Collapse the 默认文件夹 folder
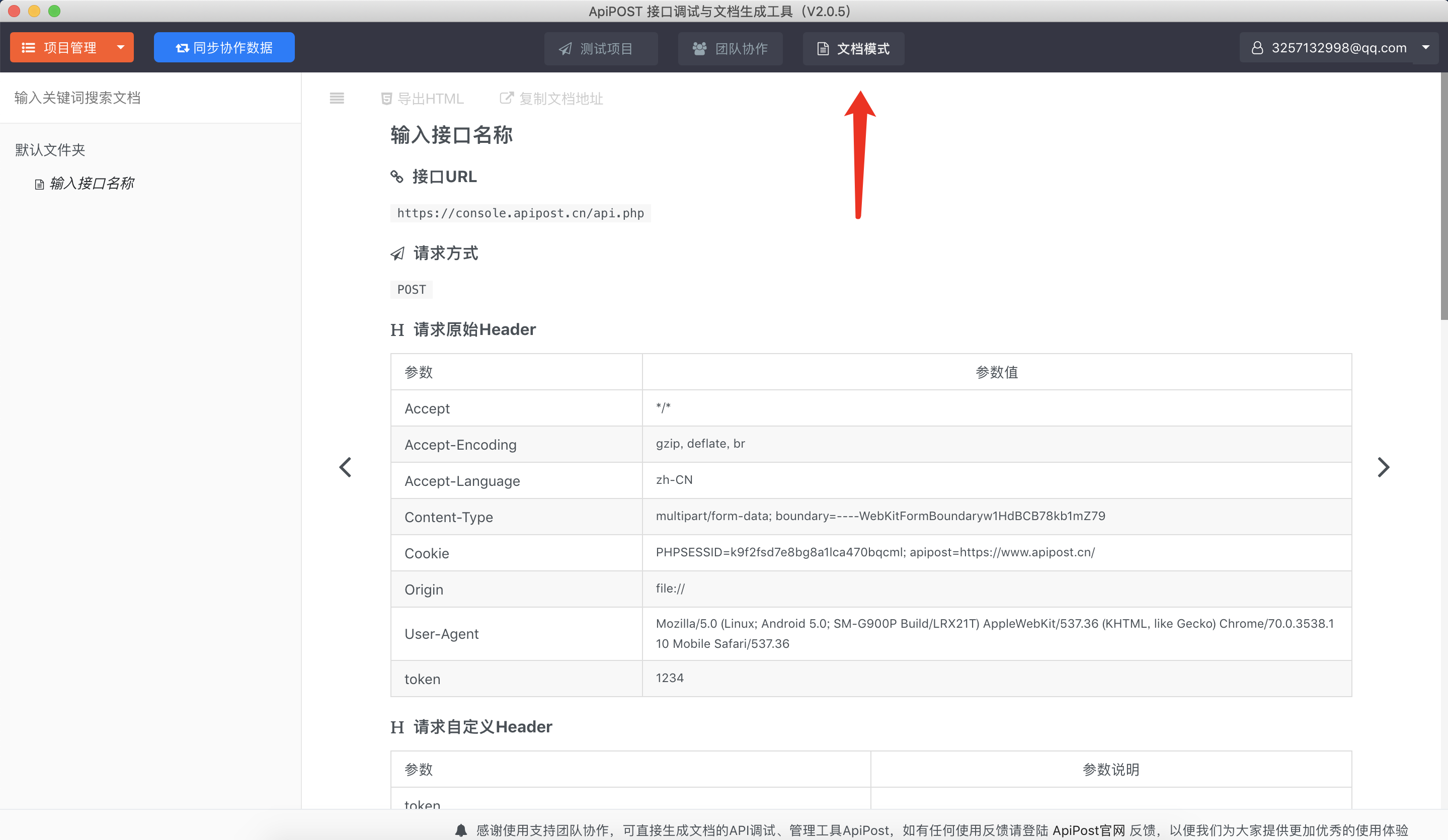Screen dimensions: 1448x840 coord(49,149)
